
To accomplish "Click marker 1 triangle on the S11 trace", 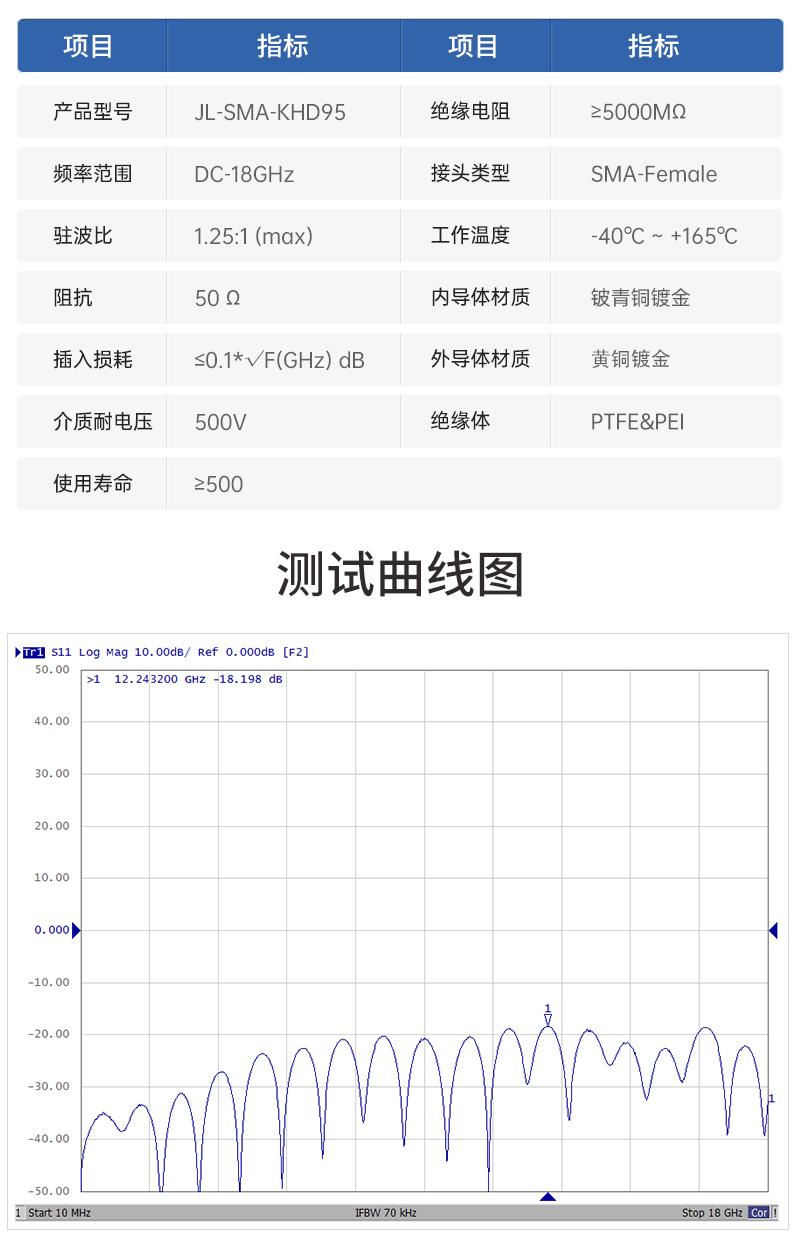I will pos(548,1019).
